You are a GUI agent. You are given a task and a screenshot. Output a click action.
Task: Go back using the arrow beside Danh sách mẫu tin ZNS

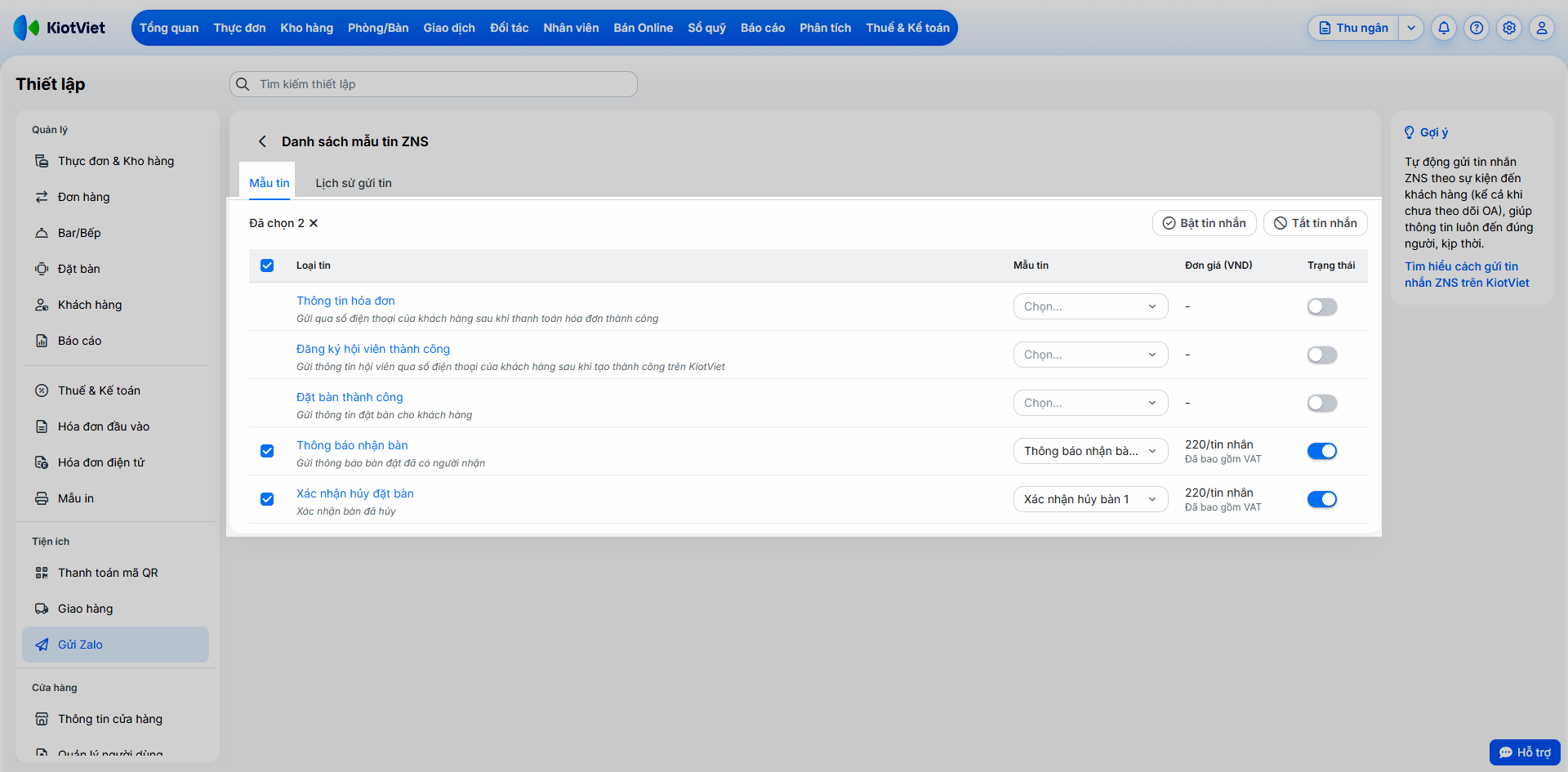(x=262, y=141)
